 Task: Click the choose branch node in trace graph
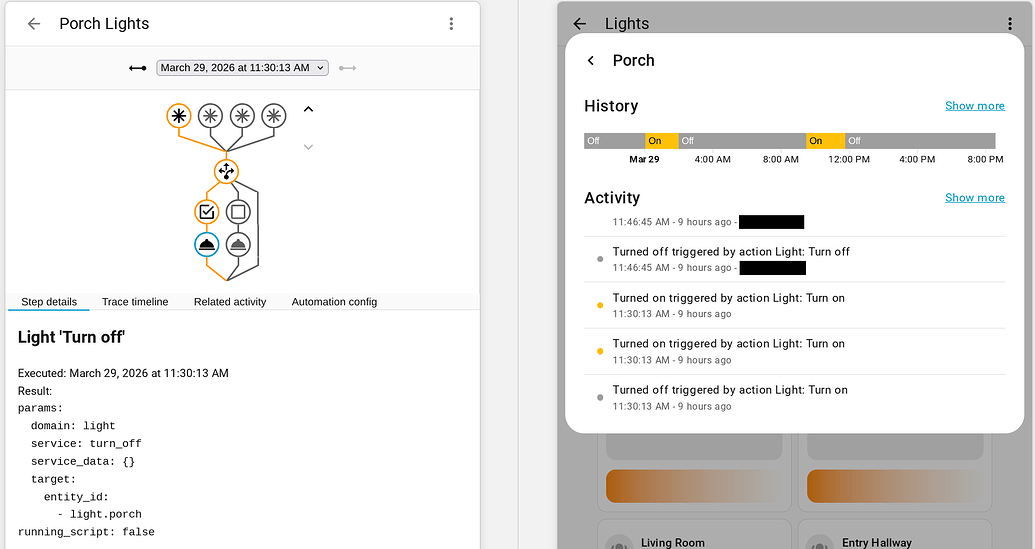click(226, 172)
